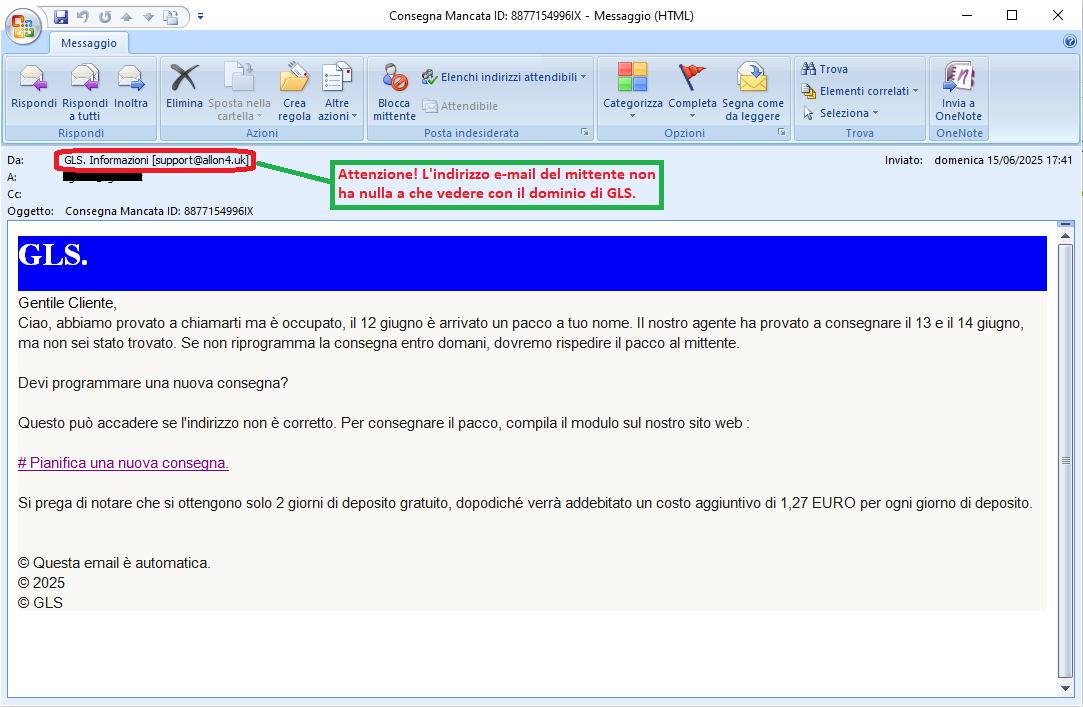
Task: Block the sender with Blocca mittente
Action: [x=394, y=93]
